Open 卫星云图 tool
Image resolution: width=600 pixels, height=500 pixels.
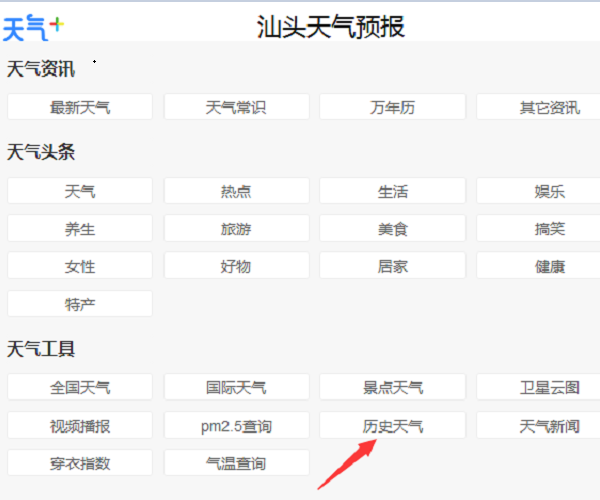point(538,387)
